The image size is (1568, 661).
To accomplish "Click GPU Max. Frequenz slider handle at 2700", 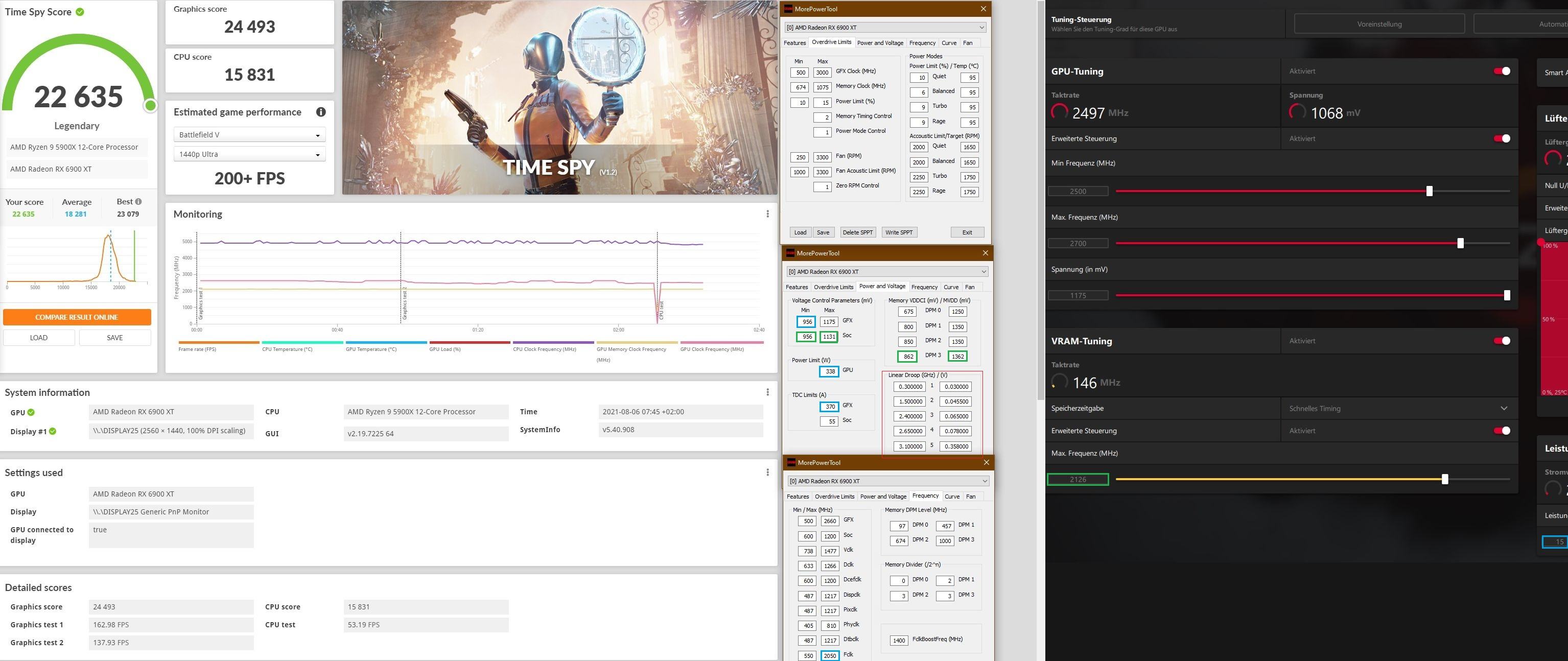I will 1460,244.
